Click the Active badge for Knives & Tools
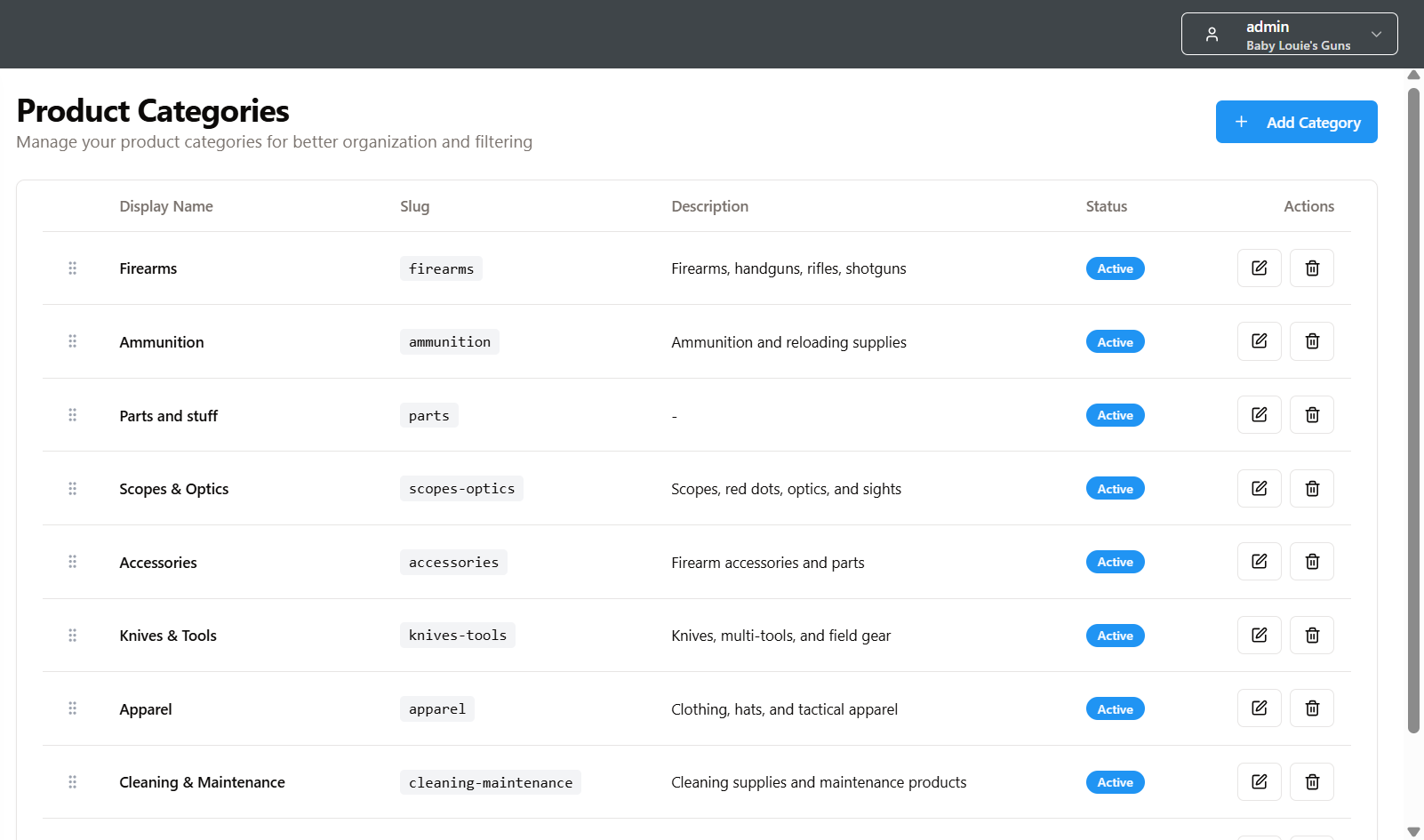 1115,636
